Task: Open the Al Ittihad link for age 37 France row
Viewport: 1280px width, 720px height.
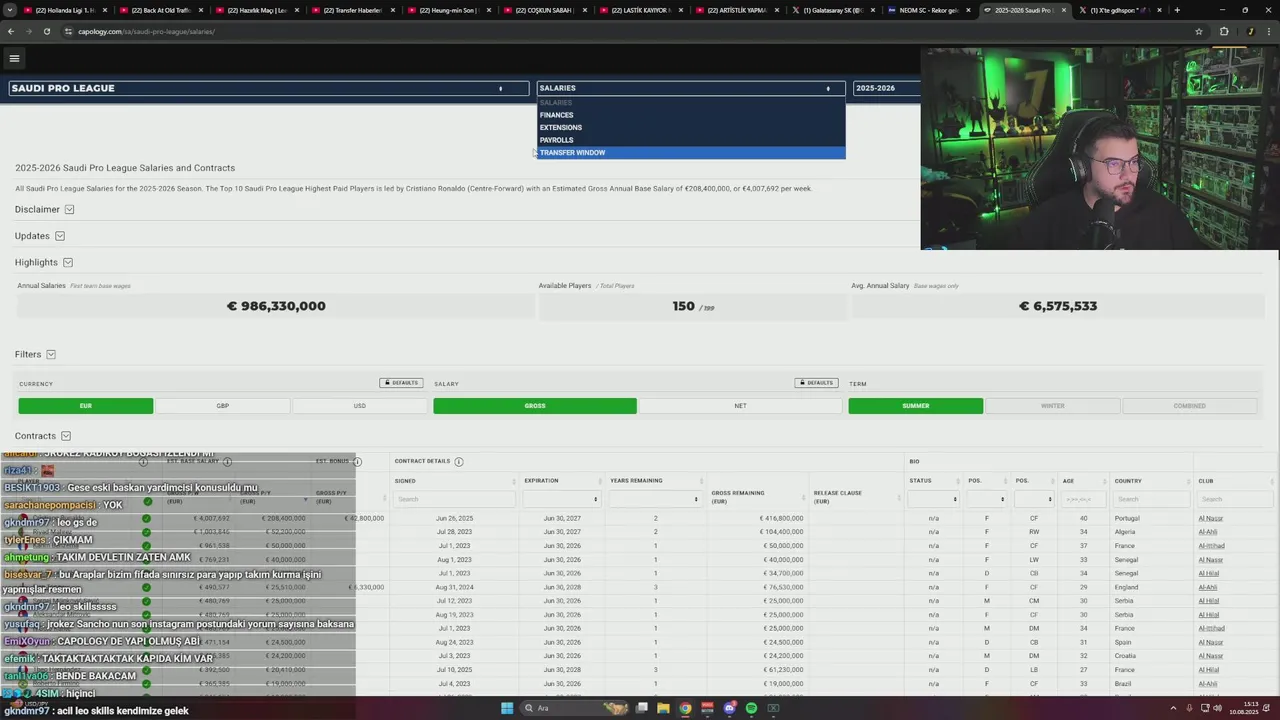Action: (x=1211, y=546)
